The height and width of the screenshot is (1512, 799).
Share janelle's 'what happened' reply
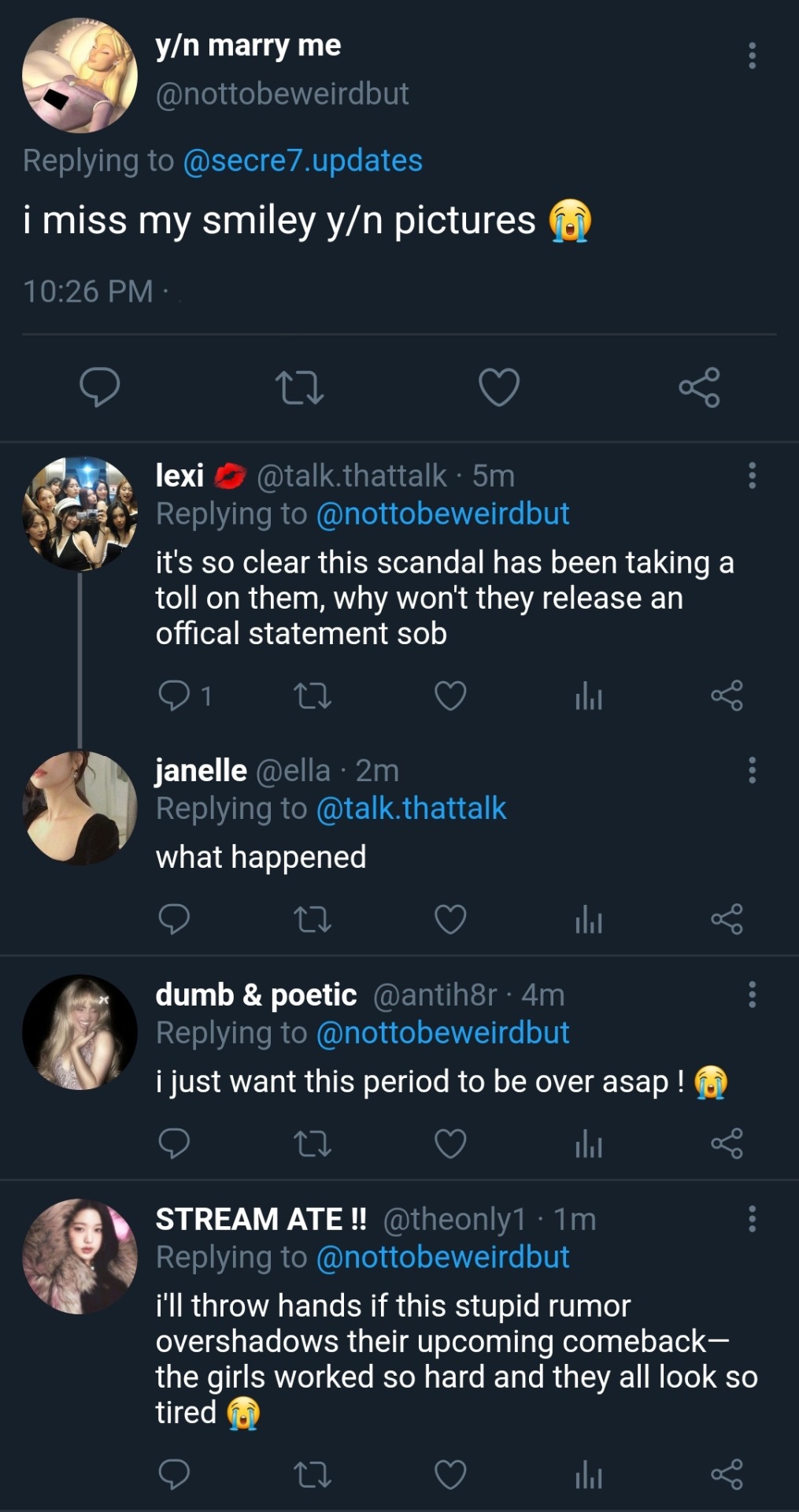727,919
